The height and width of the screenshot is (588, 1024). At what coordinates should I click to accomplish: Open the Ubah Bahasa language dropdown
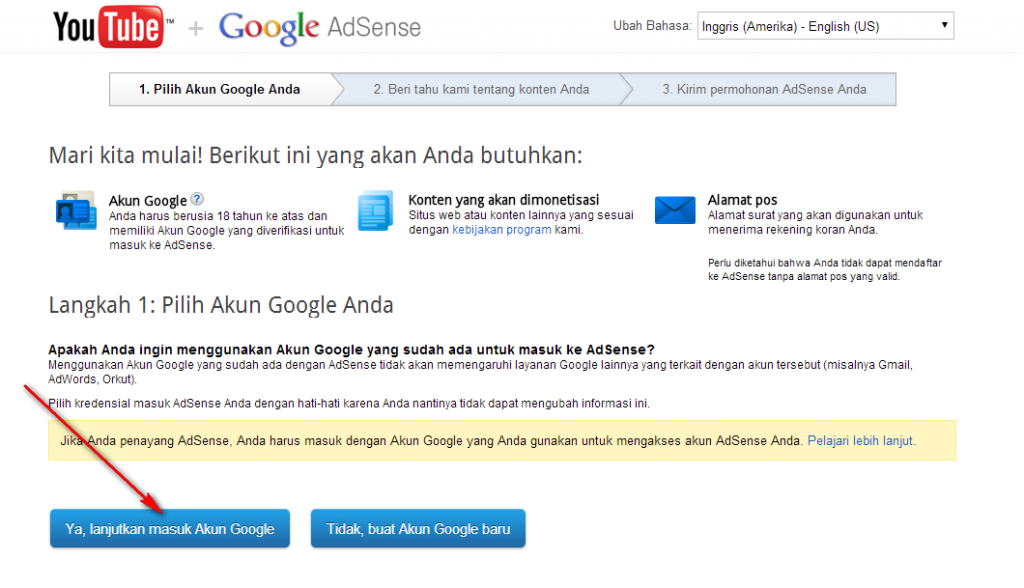[825, 26]
